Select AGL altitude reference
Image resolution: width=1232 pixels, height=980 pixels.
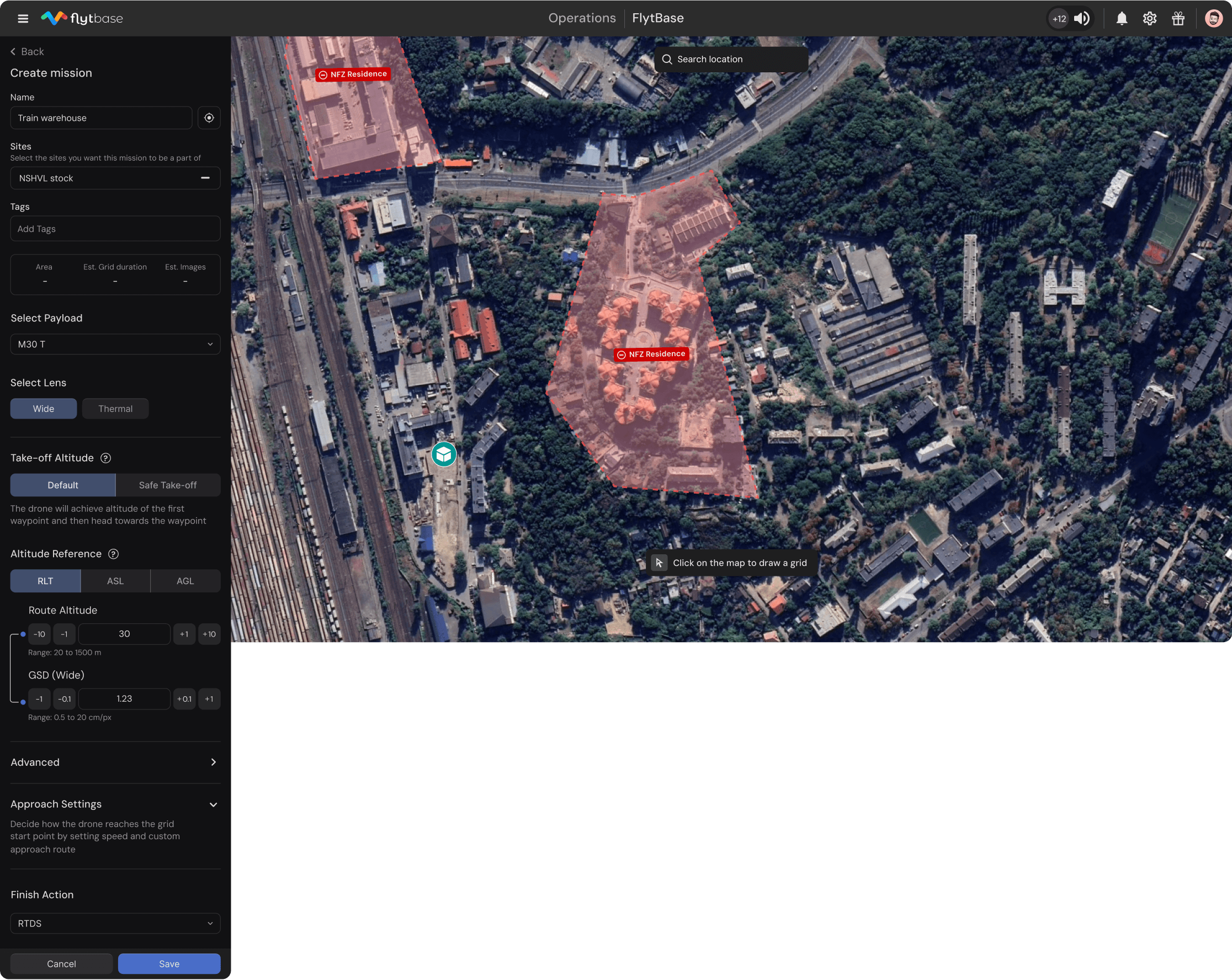(184, 581)
